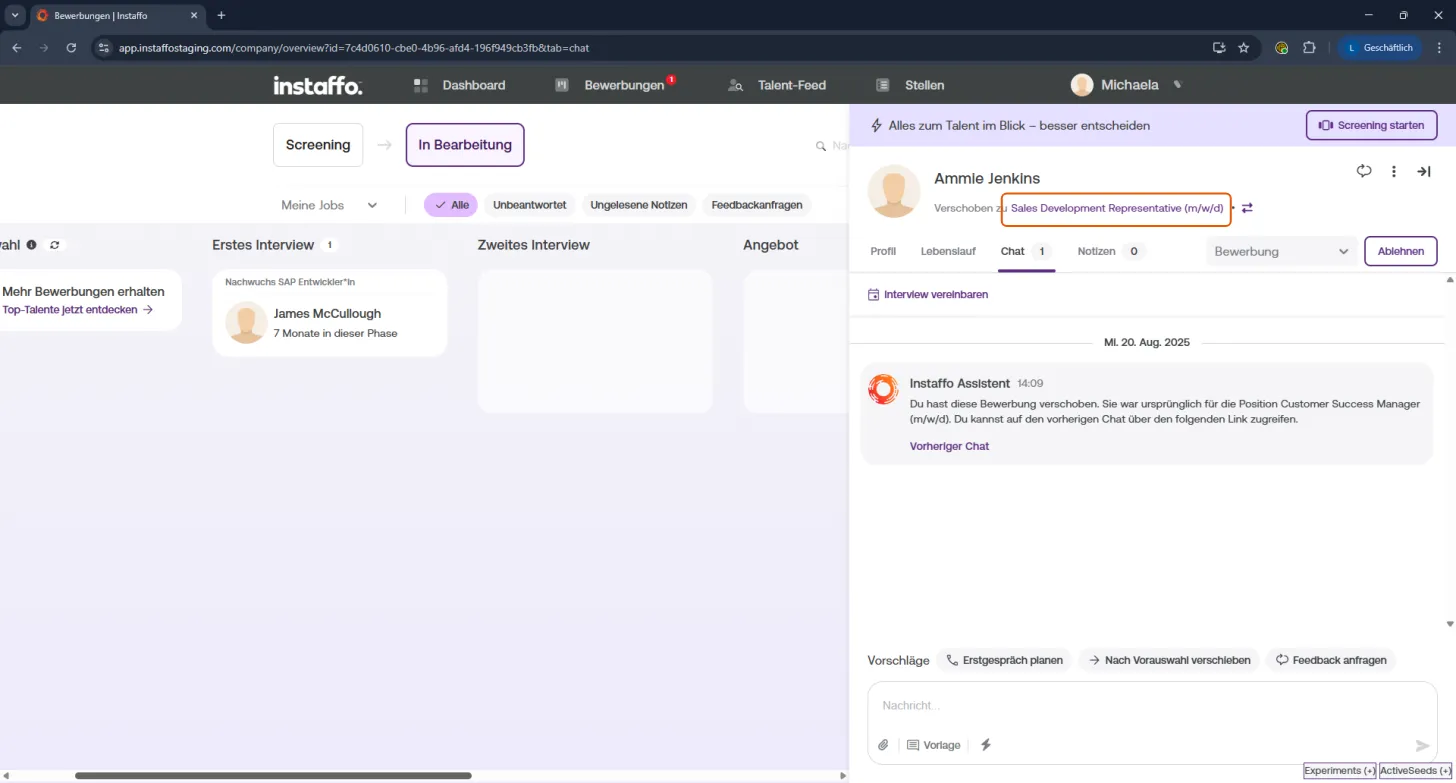
Task: Choose the Erstgespräch planen suggestion
Action: (1005, 660)
